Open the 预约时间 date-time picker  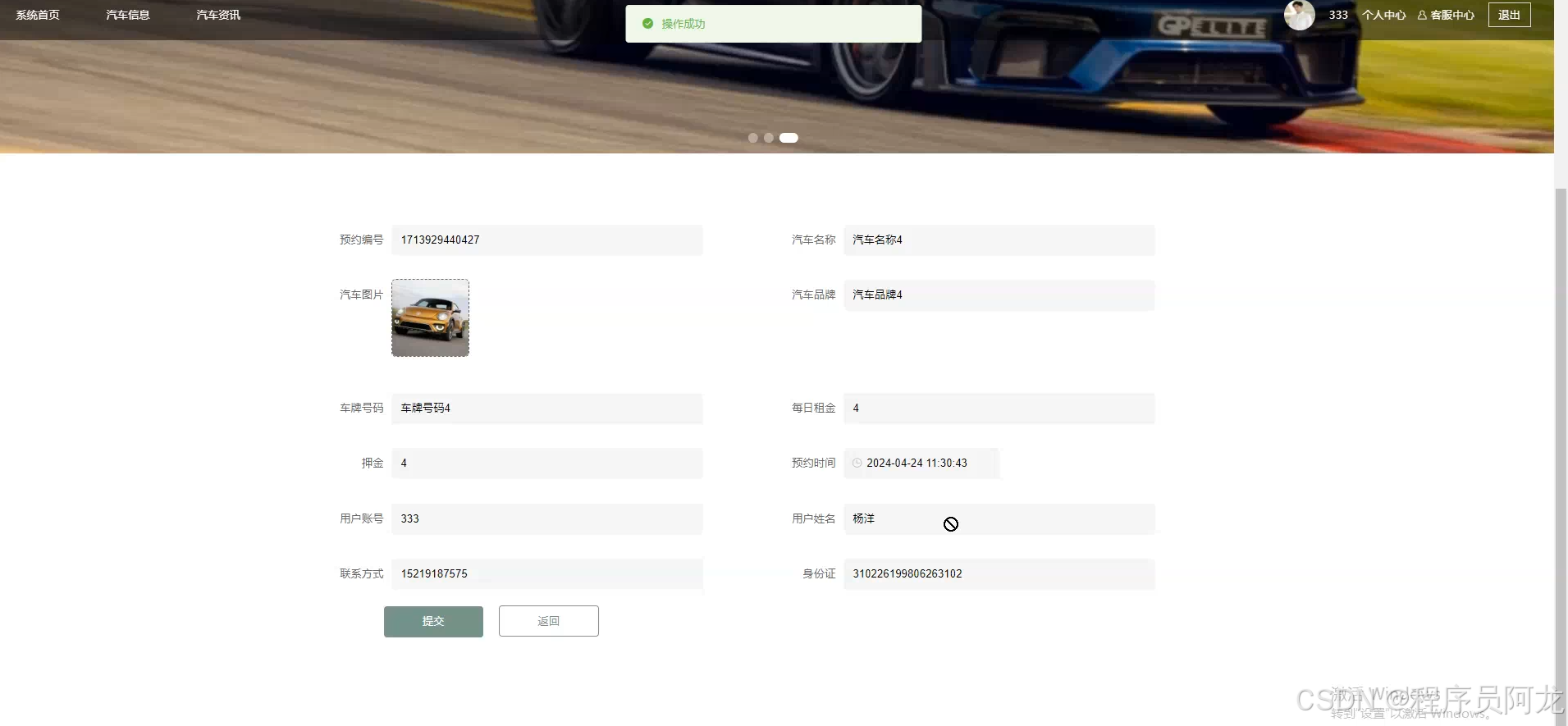(x=921, y=463)
